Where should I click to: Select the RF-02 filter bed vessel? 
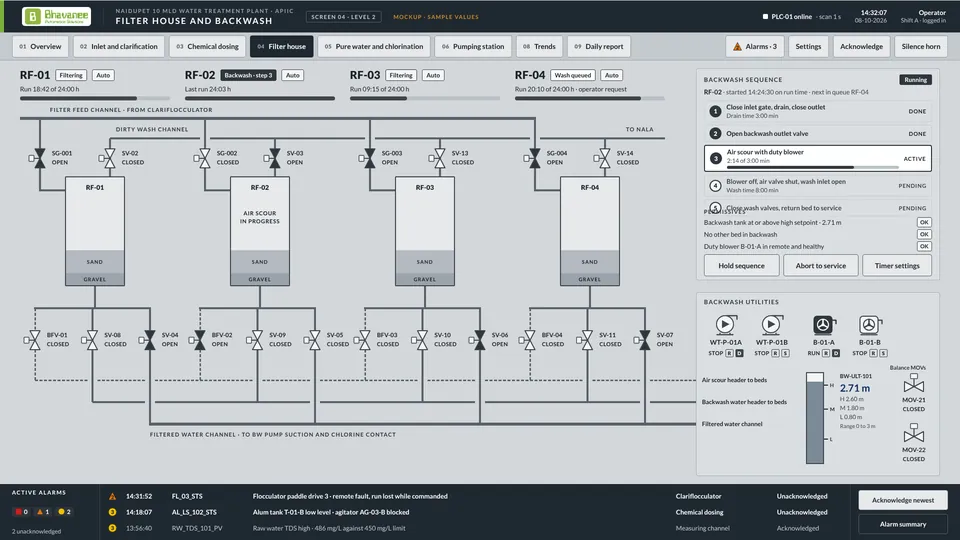pos(260,231)
